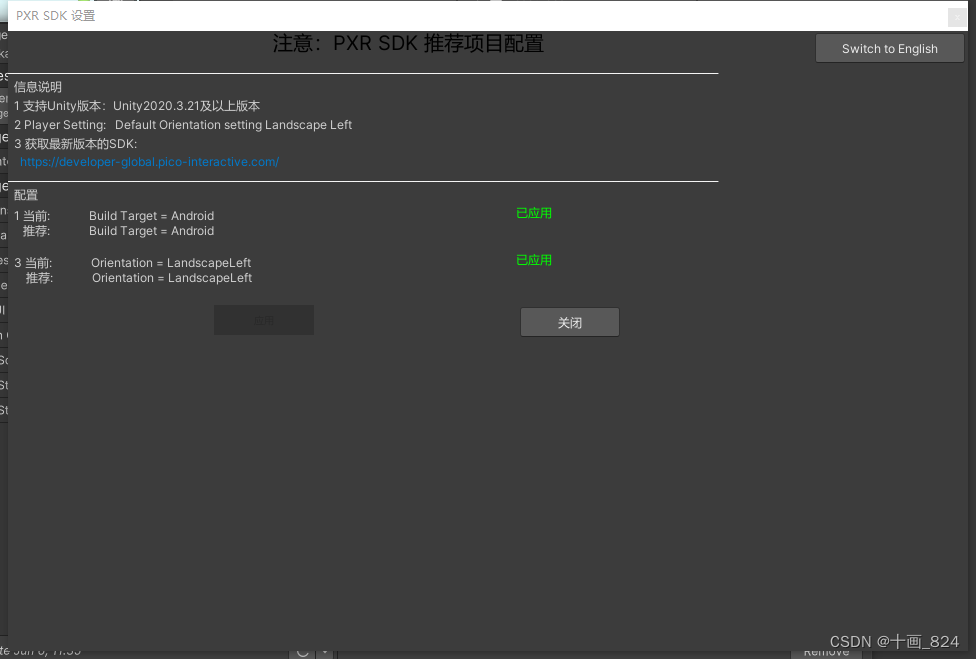Click the PXR SDK 设置 window title

point(55,16)
